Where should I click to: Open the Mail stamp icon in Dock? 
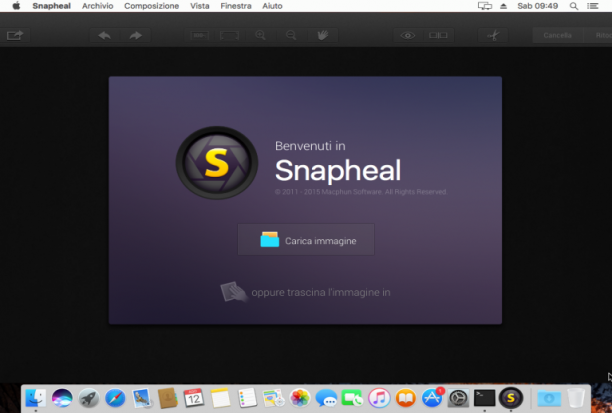point(141,398)
